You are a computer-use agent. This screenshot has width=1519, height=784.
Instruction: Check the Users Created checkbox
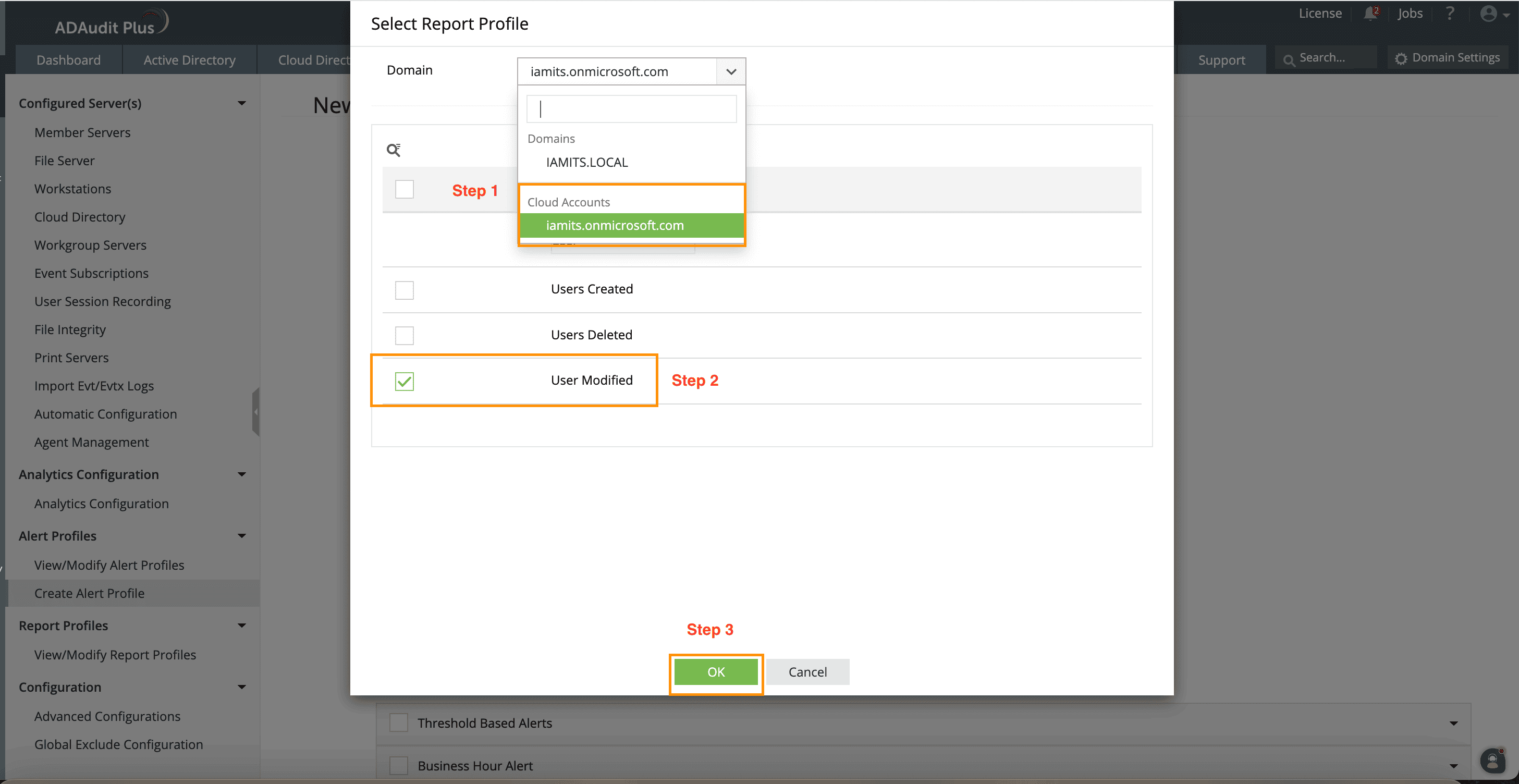pyautogui.click(x=405, y=290)
